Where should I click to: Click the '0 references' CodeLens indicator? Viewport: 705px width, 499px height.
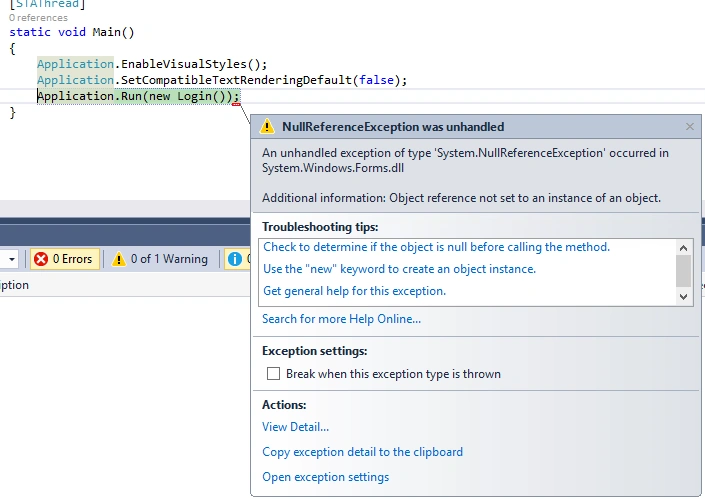[x=38, y=18]
